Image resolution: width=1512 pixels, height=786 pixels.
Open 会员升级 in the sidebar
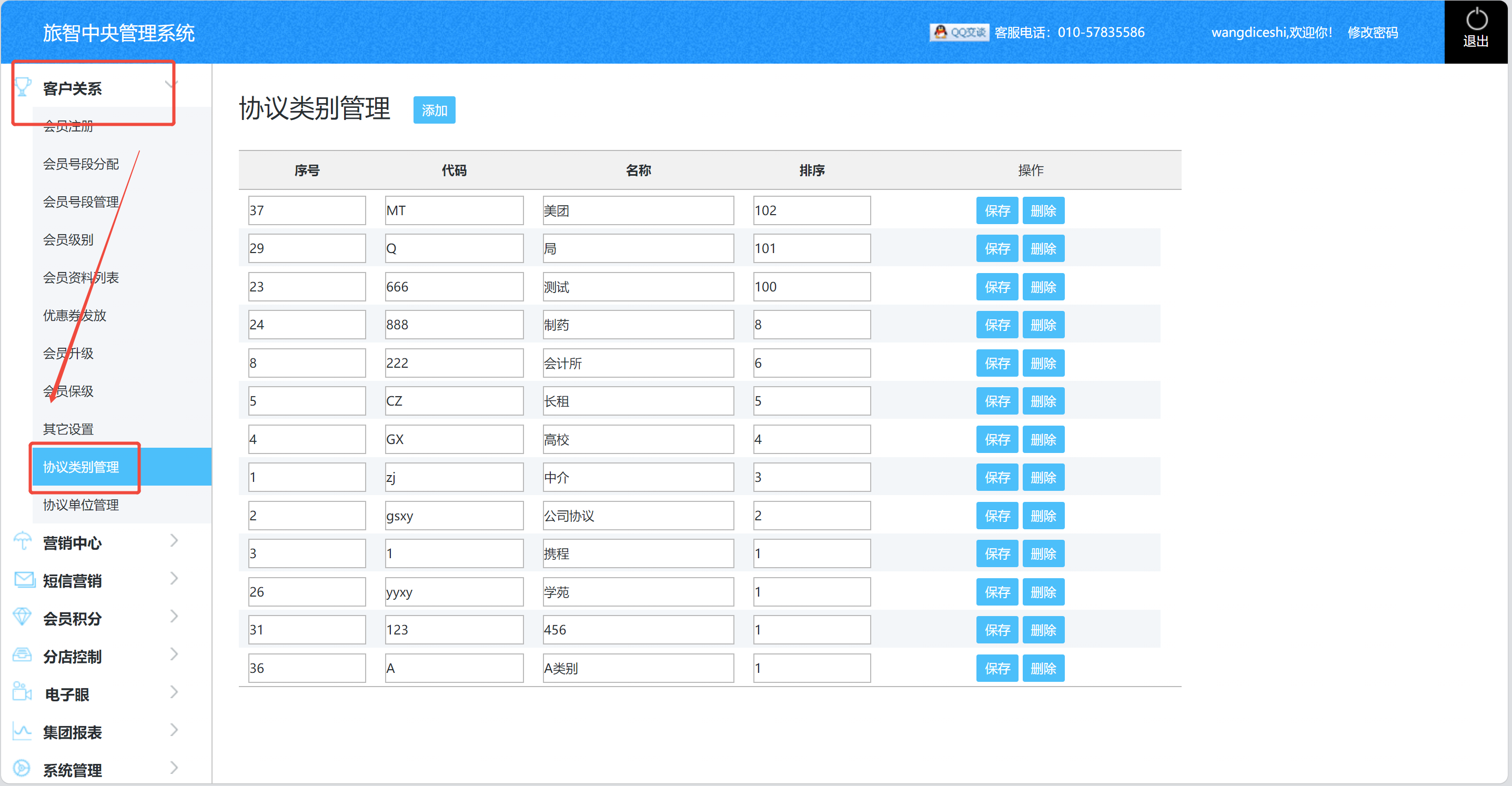coord(68,354)
